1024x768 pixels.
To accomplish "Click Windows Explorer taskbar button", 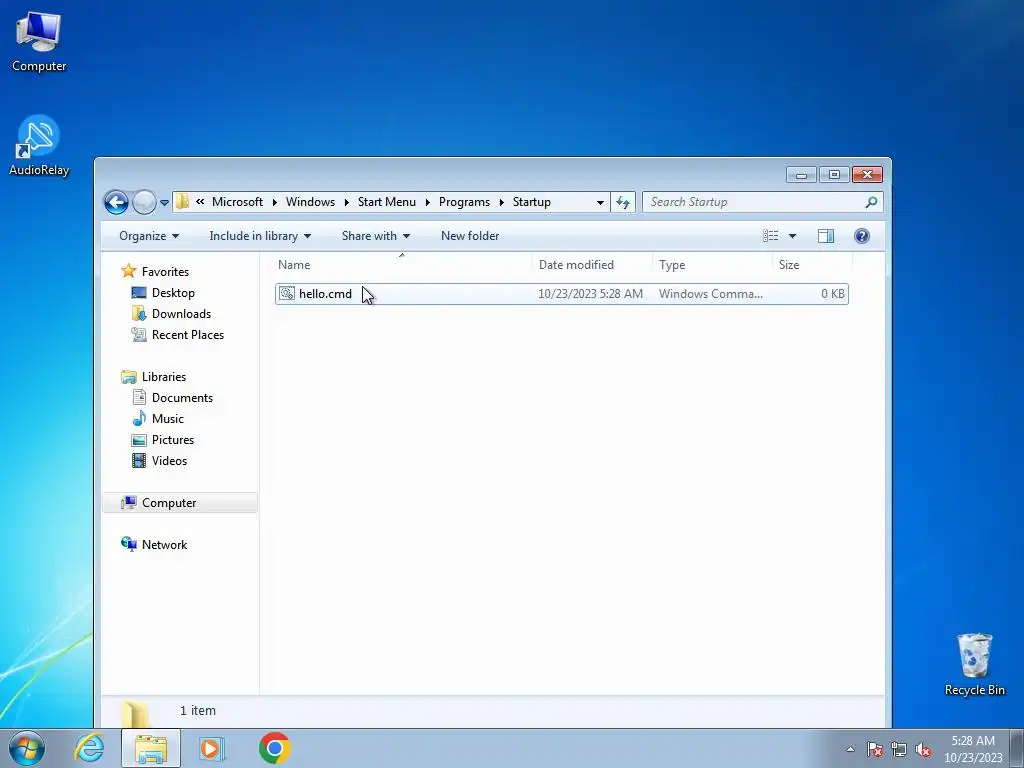I will point(151,748).
